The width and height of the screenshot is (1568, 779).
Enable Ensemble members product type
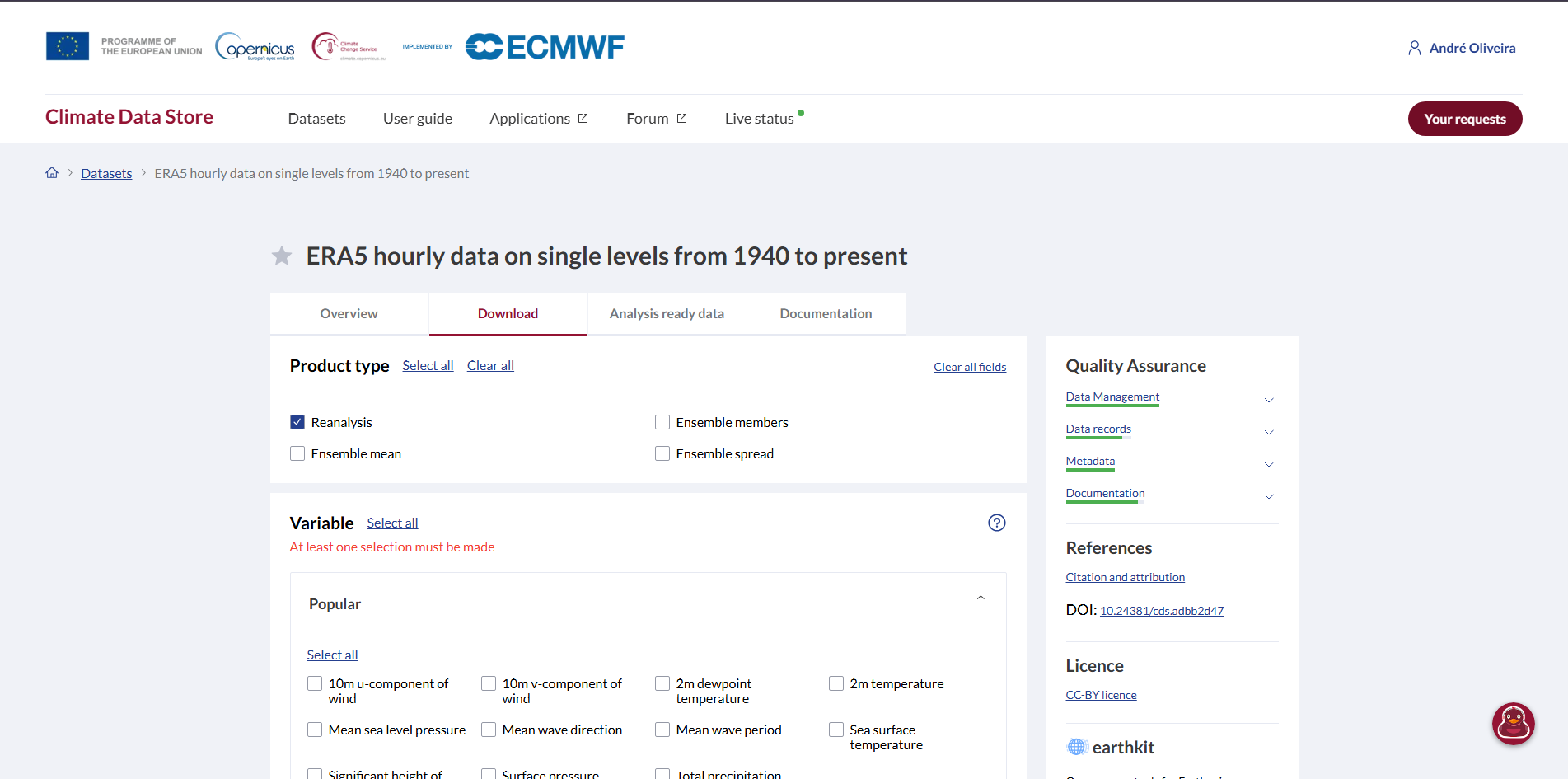click(x=662, y=422)
